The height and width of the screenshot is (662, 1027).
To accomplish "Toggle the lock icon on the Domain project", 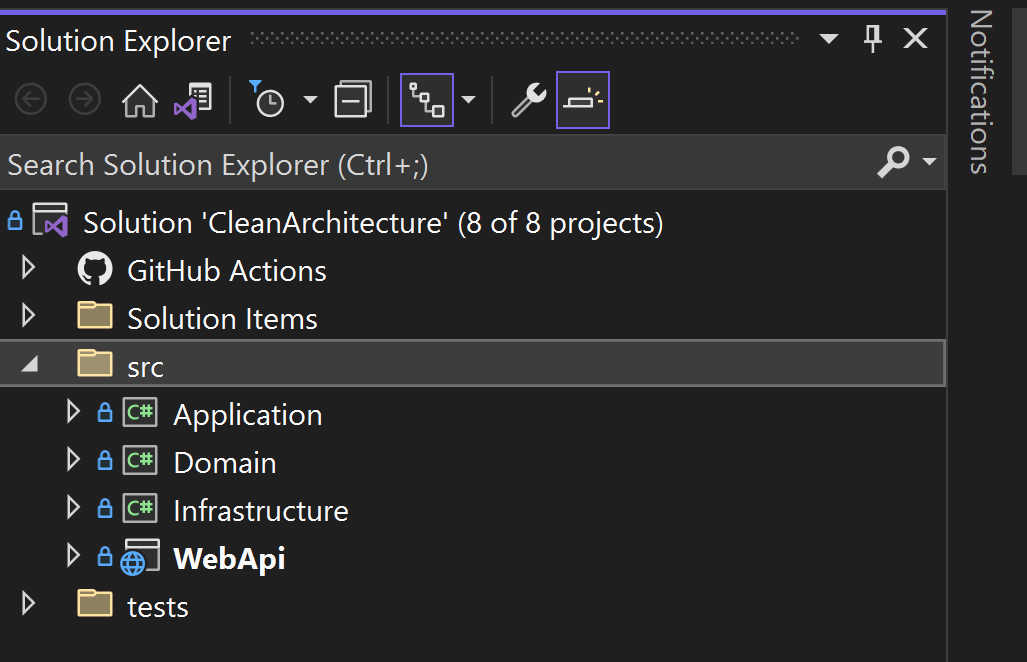I will point(105,462).
